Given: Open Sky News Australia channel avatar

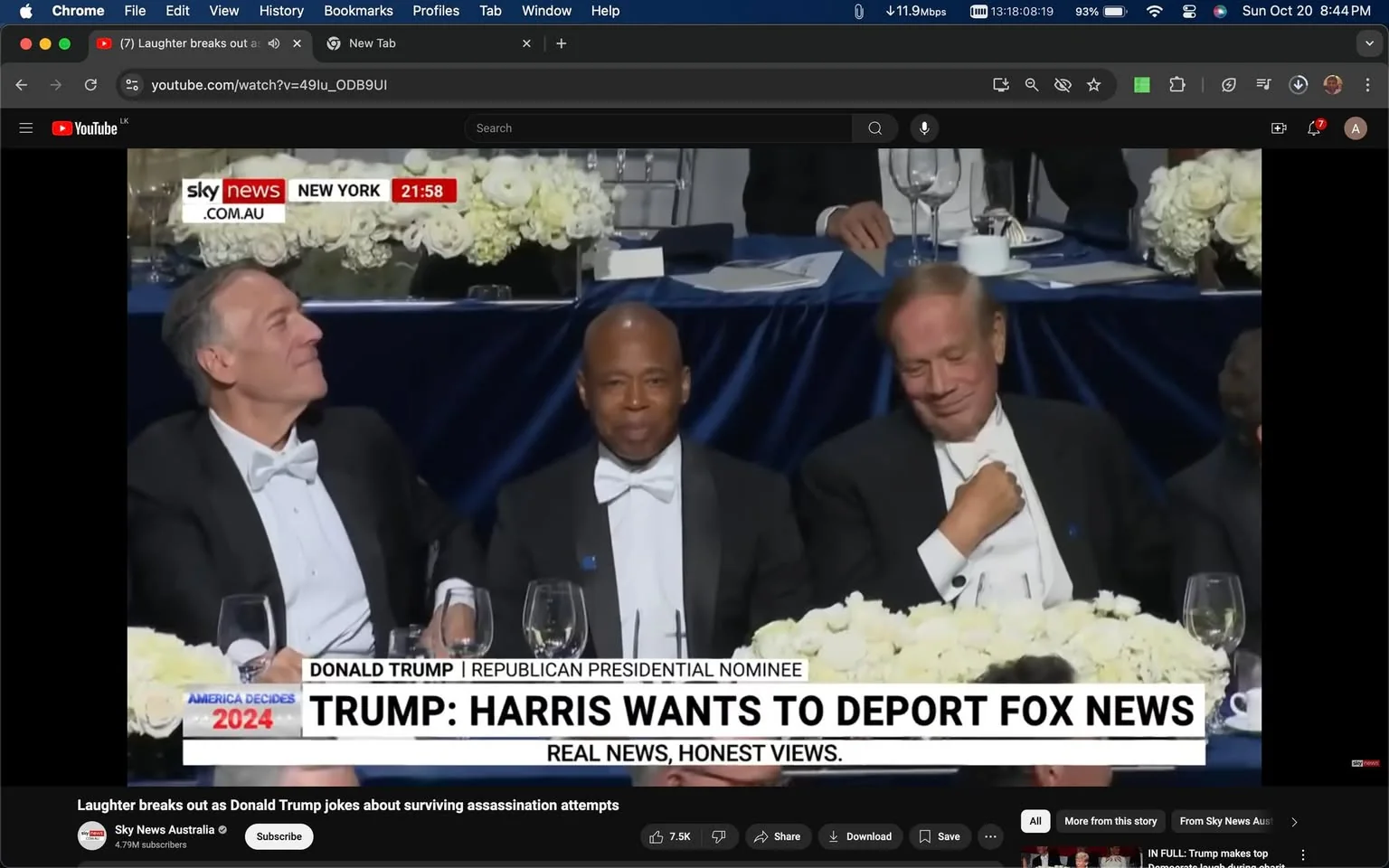Looking at the screenshot, I should [92, 835].
